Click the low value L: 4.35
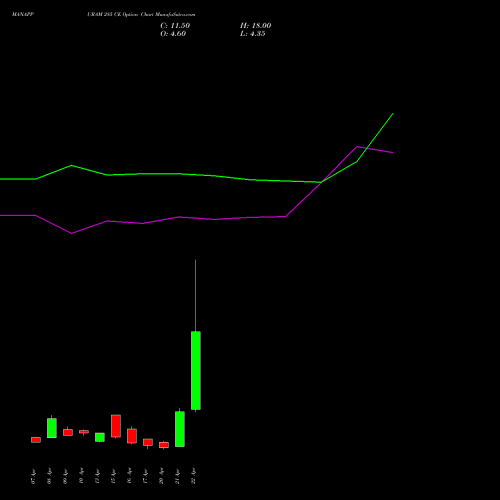Viewport: 500px width, 500px height. point(253,34)
